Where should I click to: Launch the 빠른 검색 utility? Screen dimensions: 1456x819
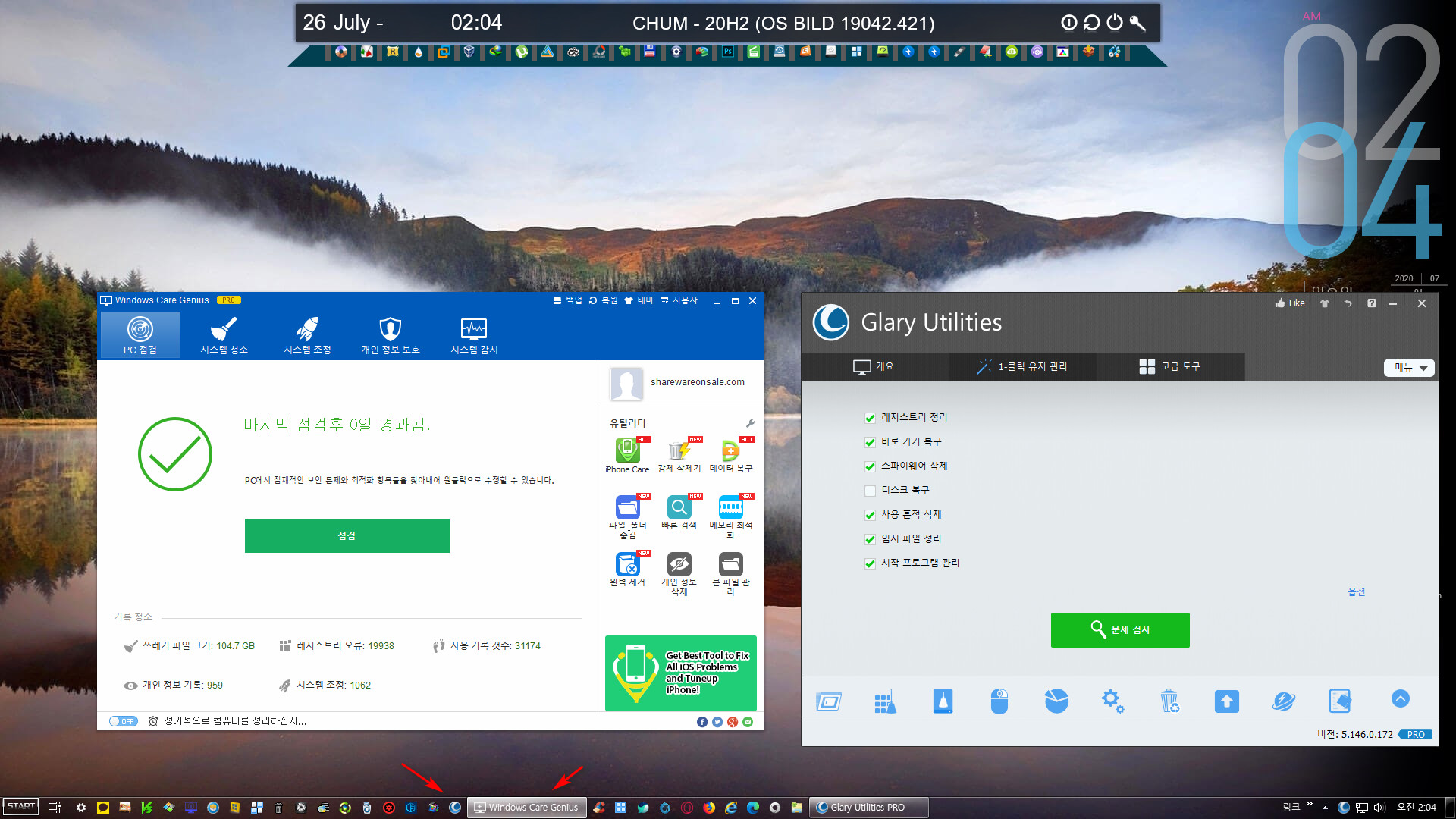coord(679,513)
